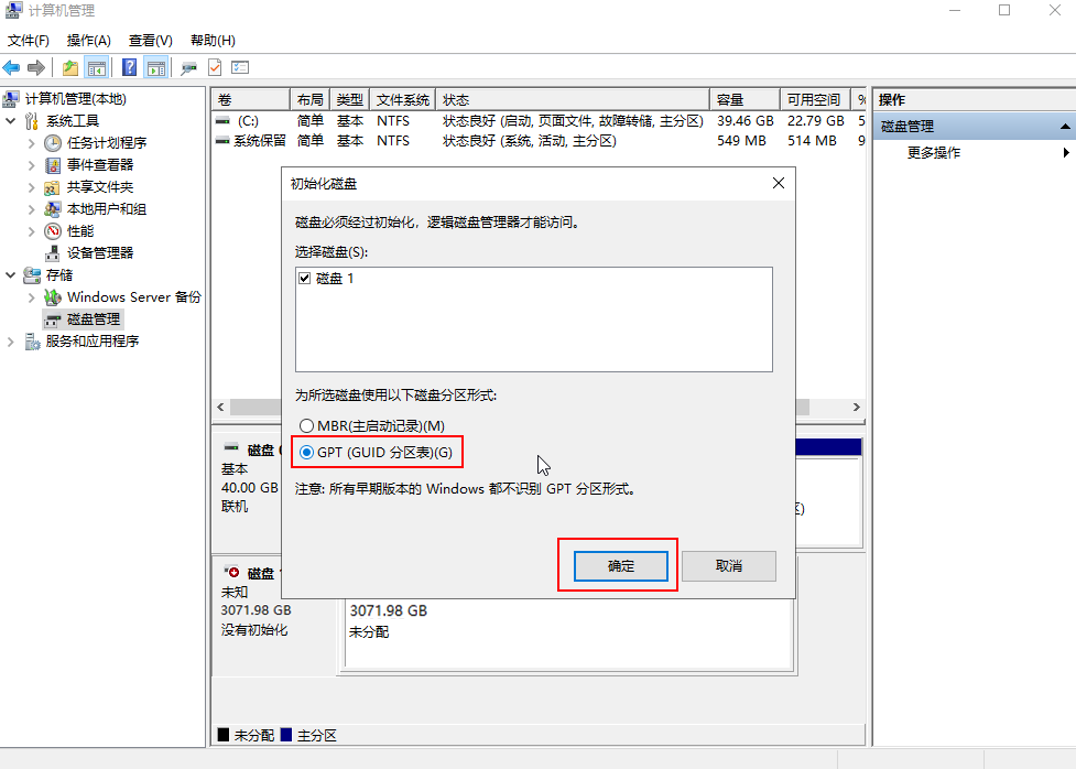1076x769 pixels.
Task: Open the 操作(A) menu
Action: (89, 40)
